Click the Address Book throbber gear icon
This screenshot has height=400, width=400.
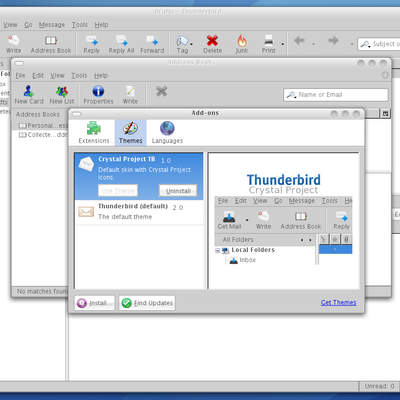[385, 75]
